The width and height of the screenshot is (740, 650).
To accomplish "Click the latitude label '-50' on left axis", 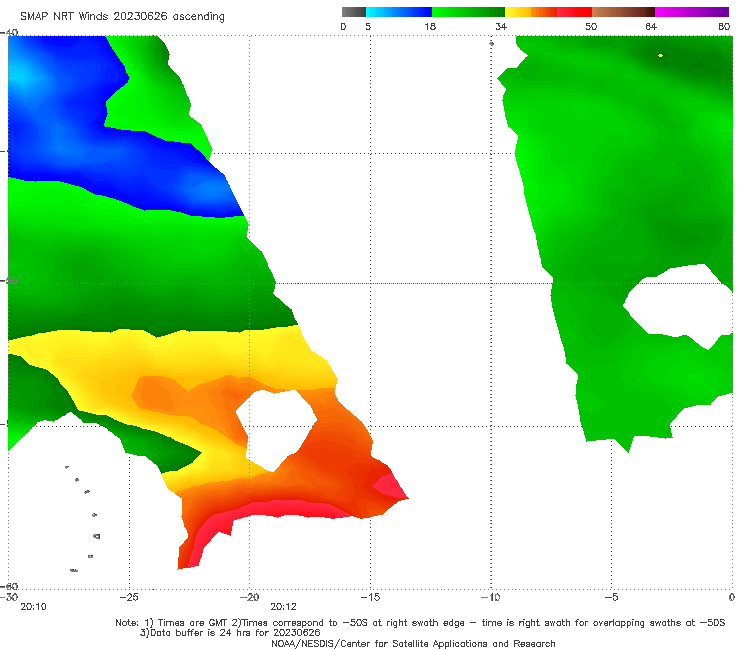I will [x=9, y=280].
